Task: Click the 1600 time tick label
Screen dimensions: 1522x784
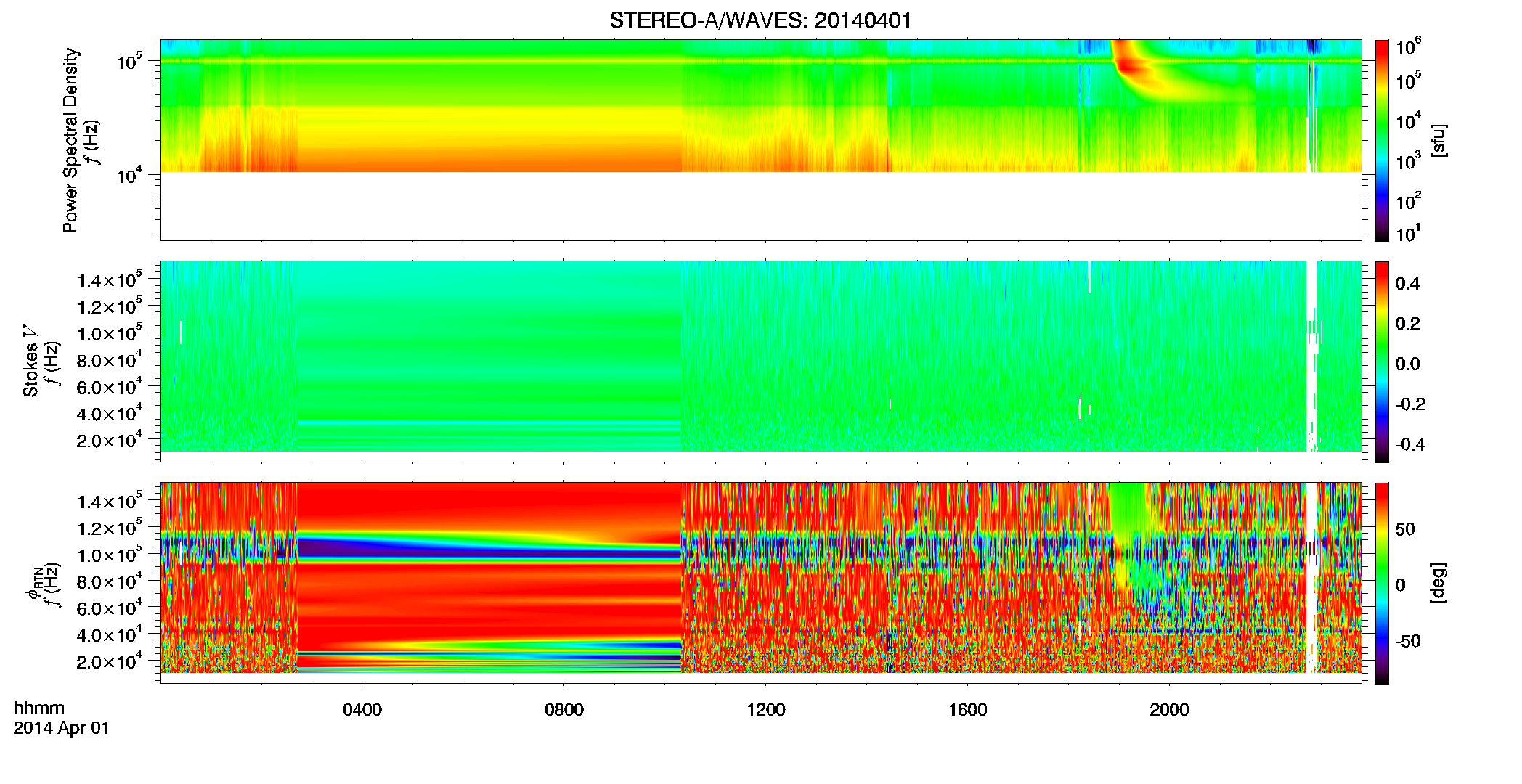Action: coord(967,710)
